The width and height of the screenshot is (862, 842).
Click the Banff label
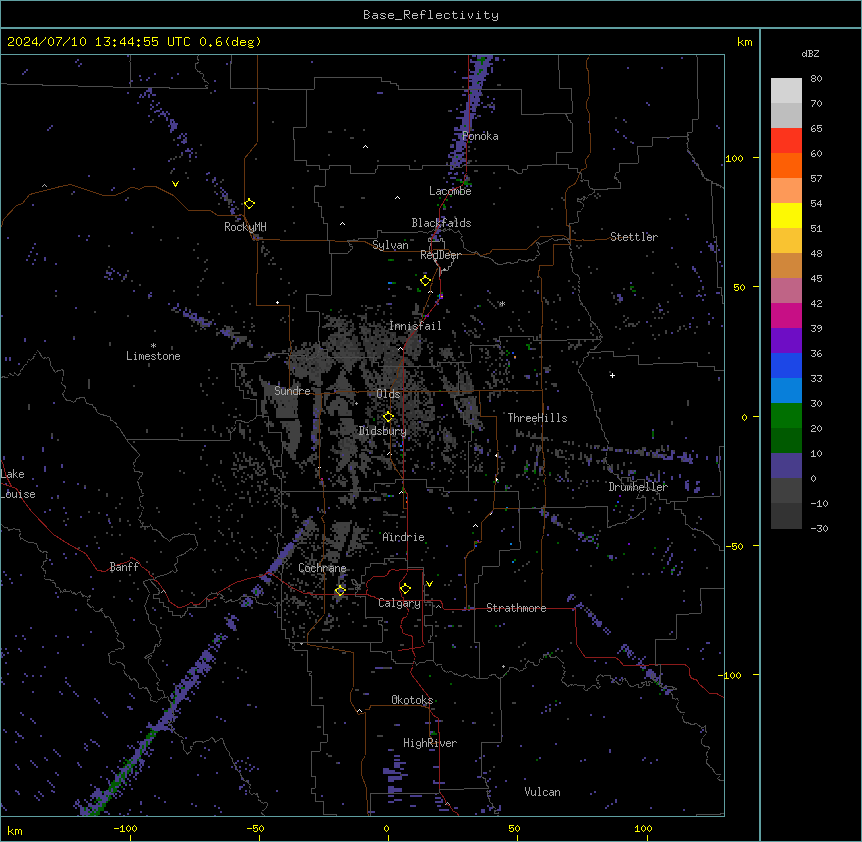[x=124, y=567]
